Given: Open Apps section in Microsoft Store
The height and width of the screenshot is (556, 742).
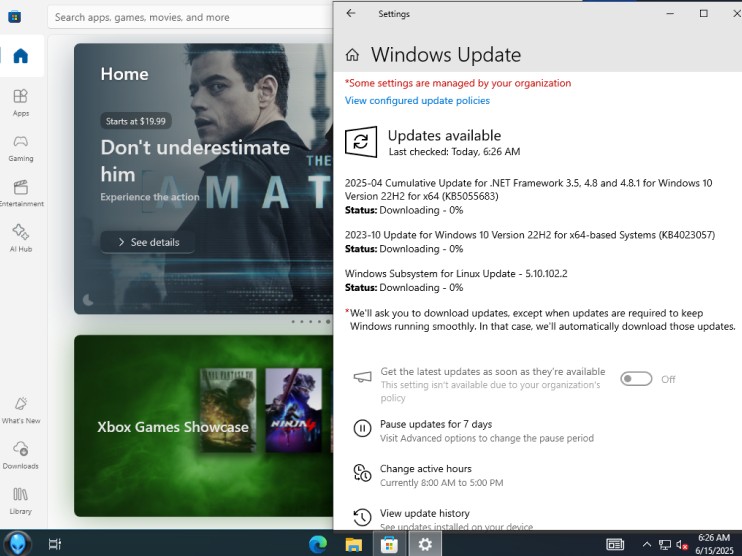Looking at the screenshot, I should [21, 103].
